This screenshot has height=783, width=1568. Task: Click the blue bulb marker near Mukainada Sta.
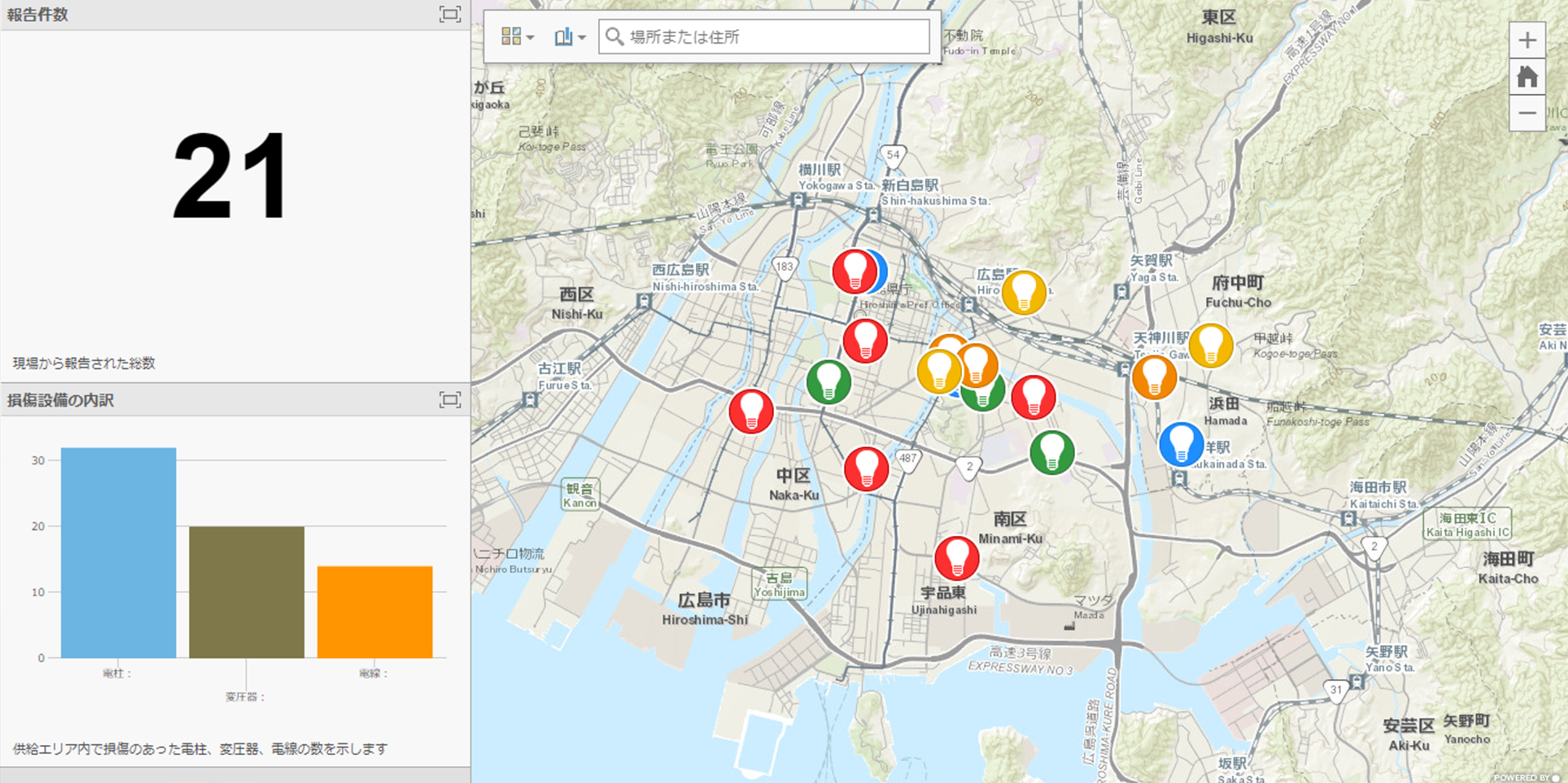click(x=1181, y=444)
